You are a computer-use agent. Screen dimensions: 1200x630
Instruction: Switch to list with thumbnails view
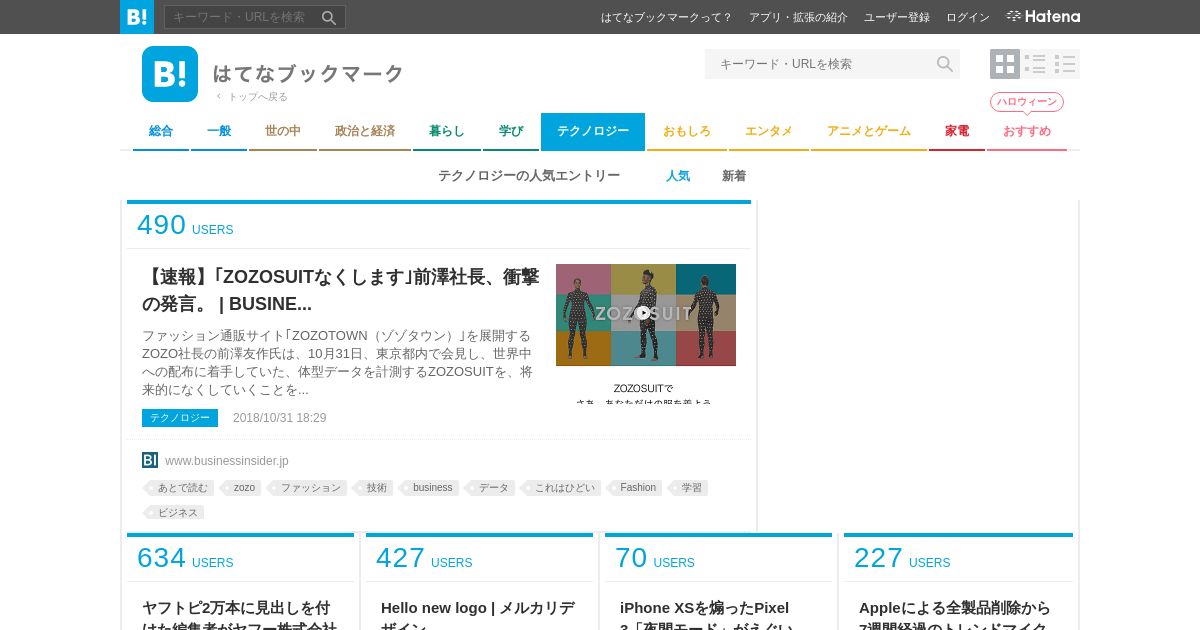(1035, 64)
